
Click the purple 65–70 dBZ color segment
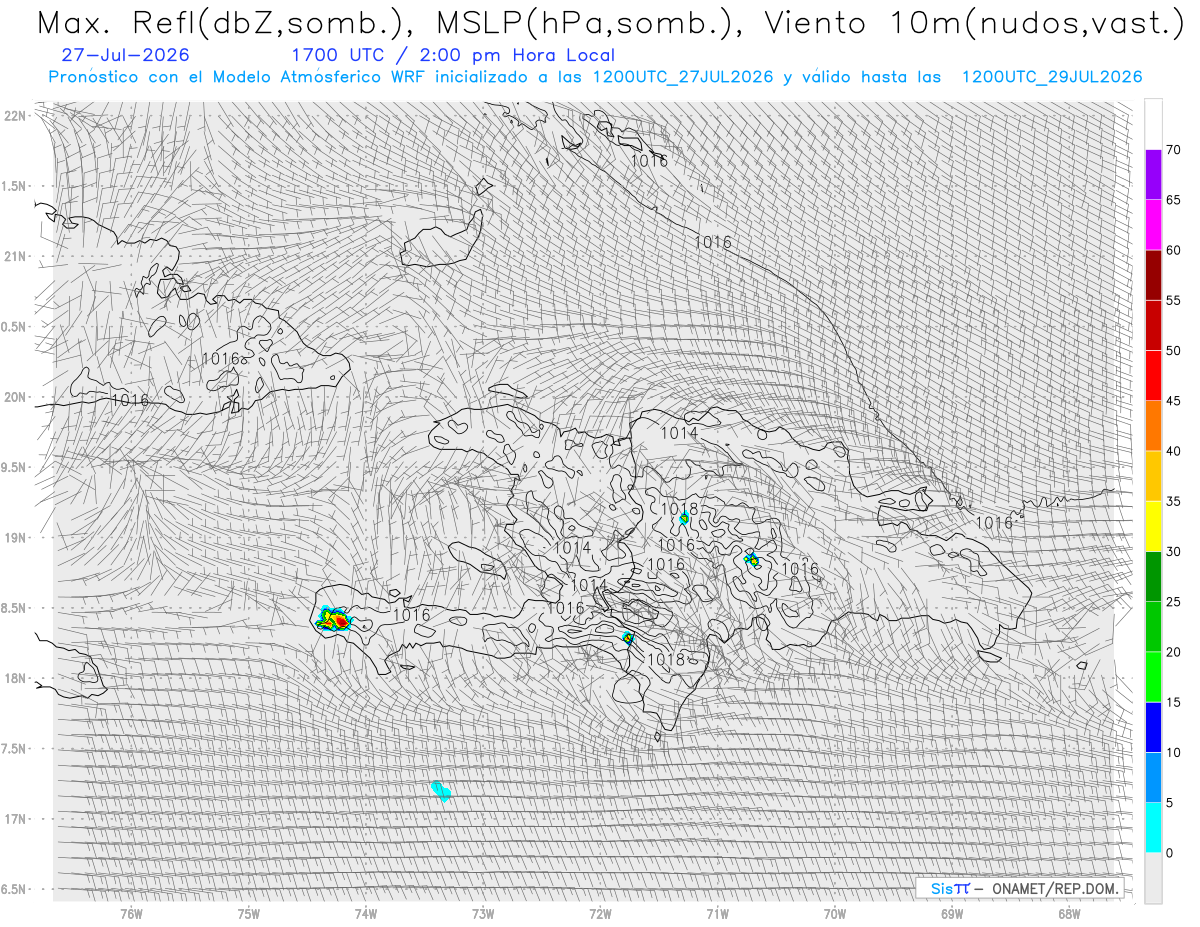point(1153,175)
